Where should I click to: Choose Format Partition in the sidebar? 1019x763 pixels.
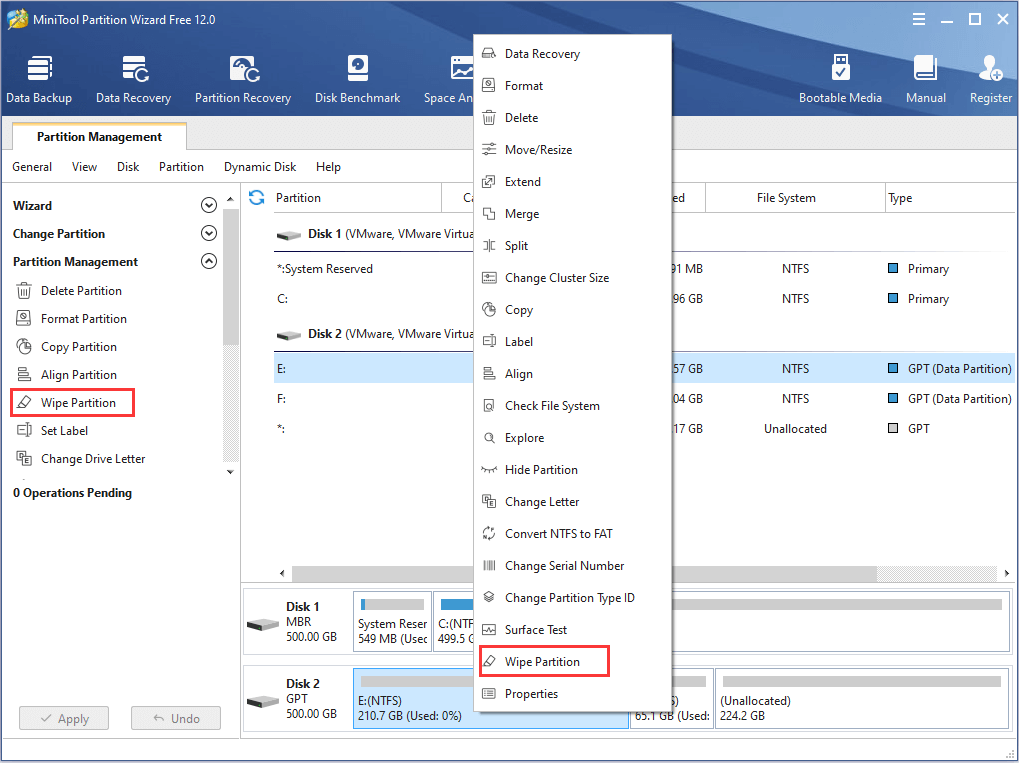tap(71, 318)
